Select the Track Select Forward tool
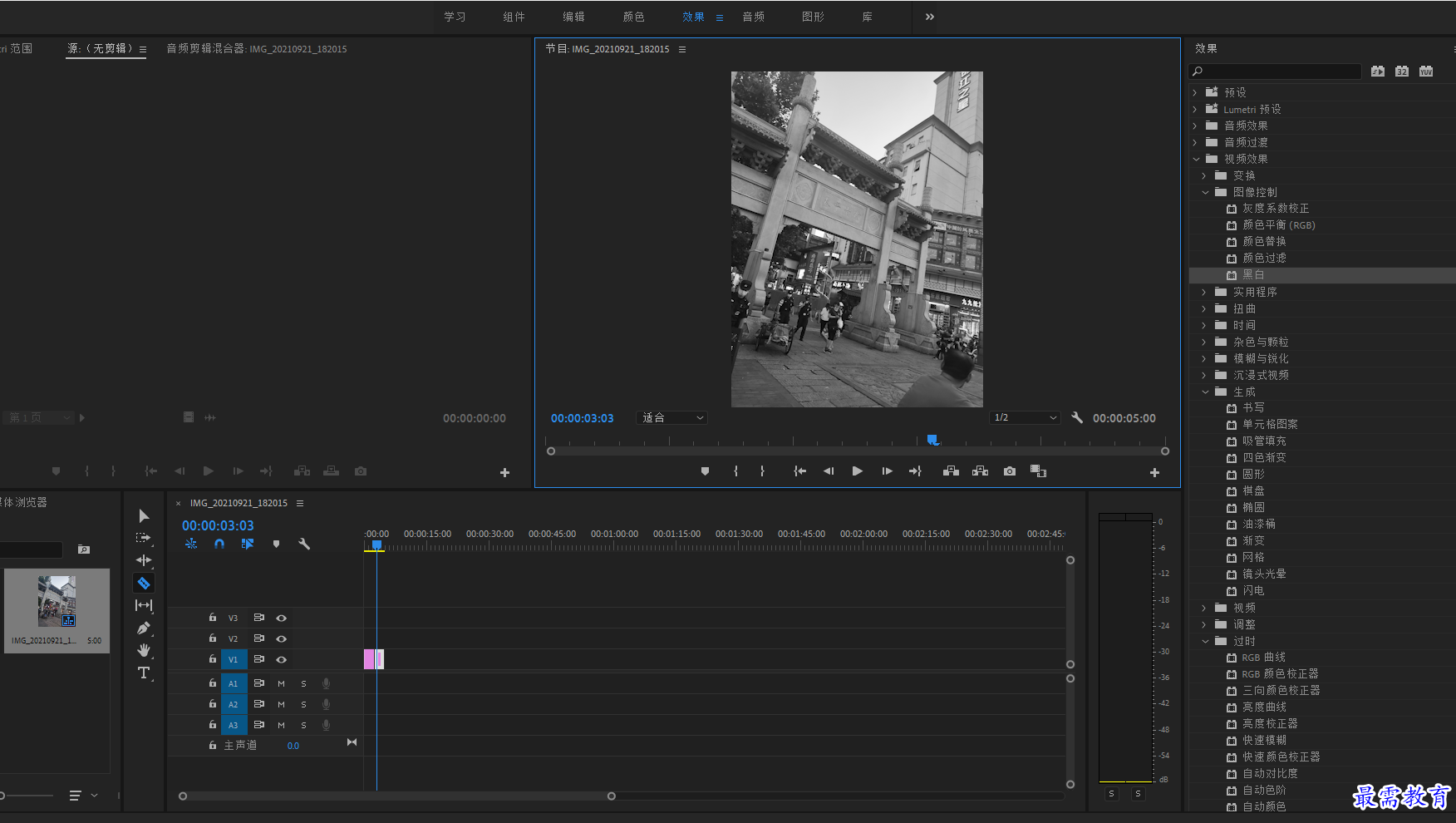 point(144,538)
